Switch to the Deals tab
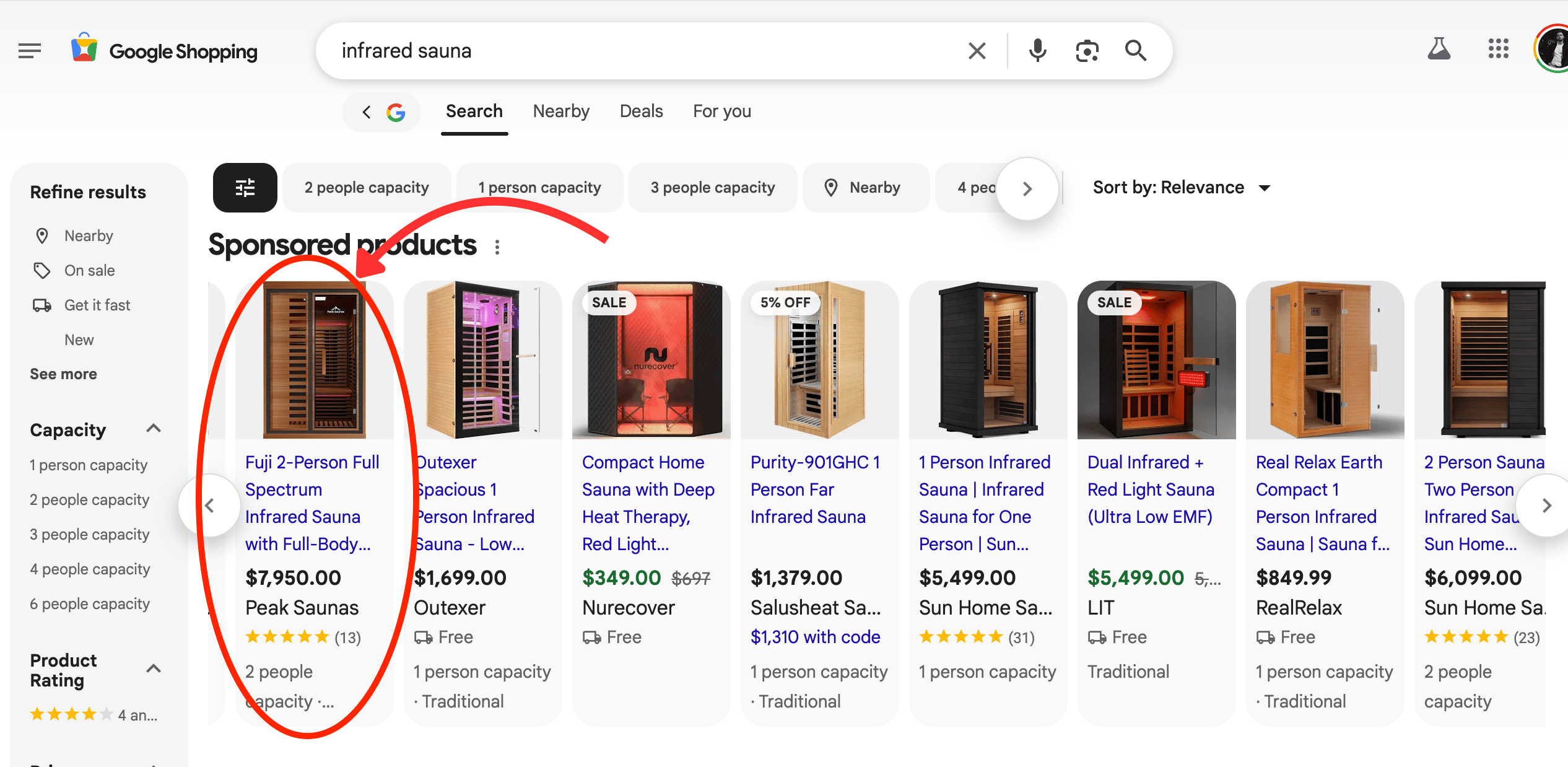The image size is (1568, 767). coord(641,112)
